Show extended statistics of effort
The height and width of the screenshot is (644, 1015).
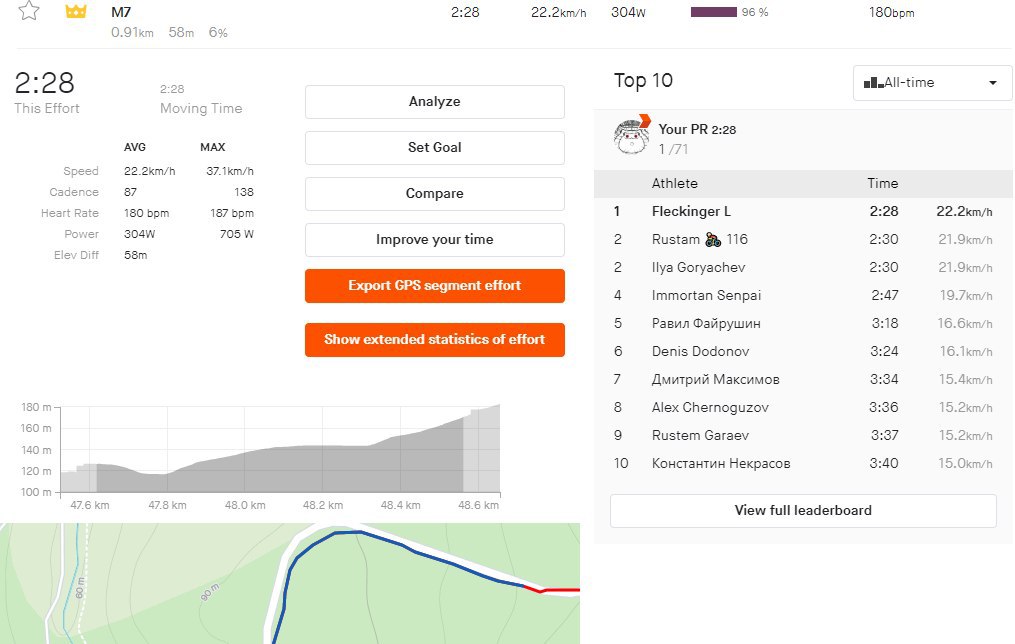(x=434, y=339)
